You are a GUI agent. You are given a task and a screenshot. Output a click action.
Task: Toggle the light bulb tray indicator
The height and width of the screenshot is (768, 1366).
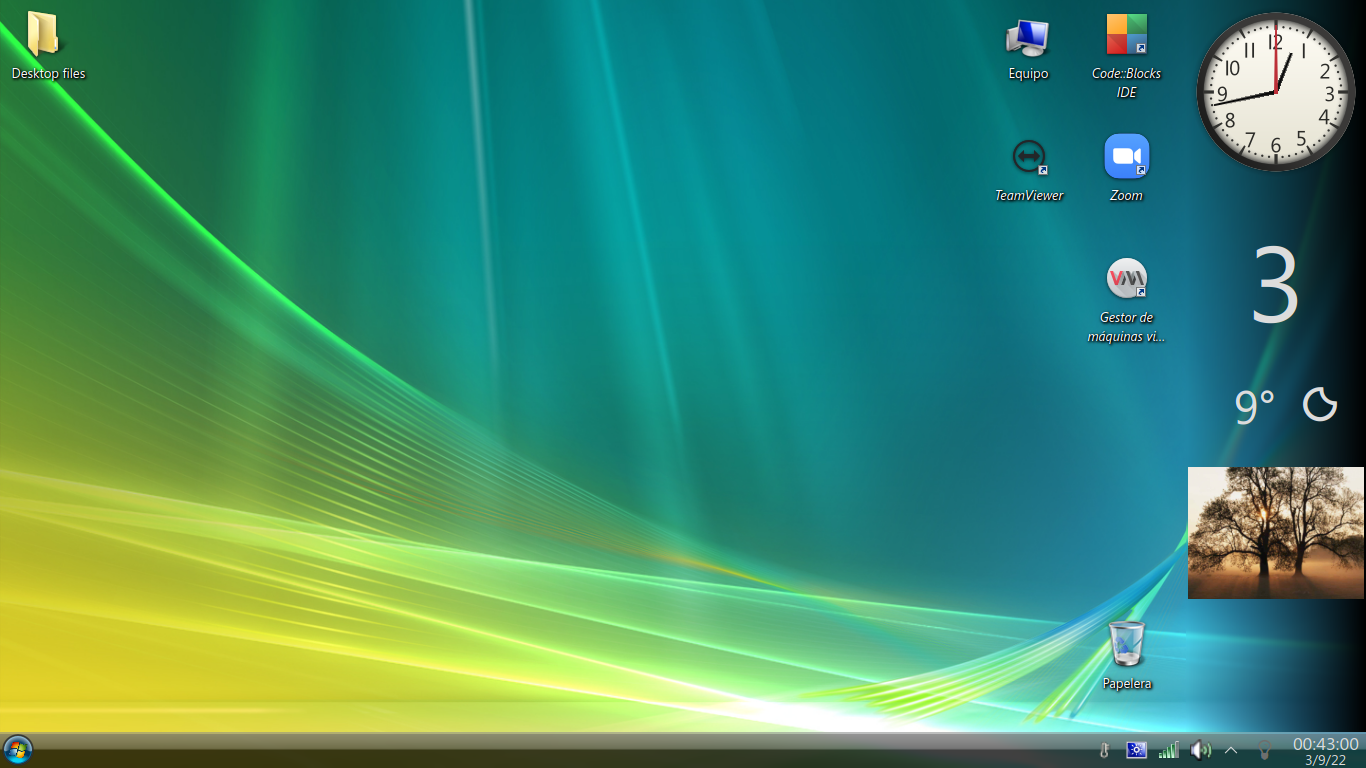(1265, 749)
